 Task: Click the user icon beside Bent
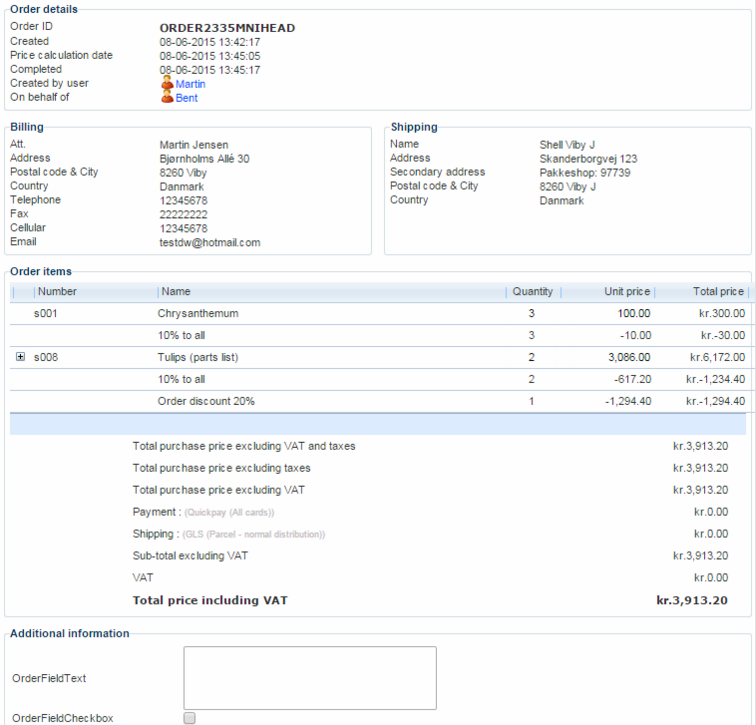pyautogui.click(x=167, y=98)
